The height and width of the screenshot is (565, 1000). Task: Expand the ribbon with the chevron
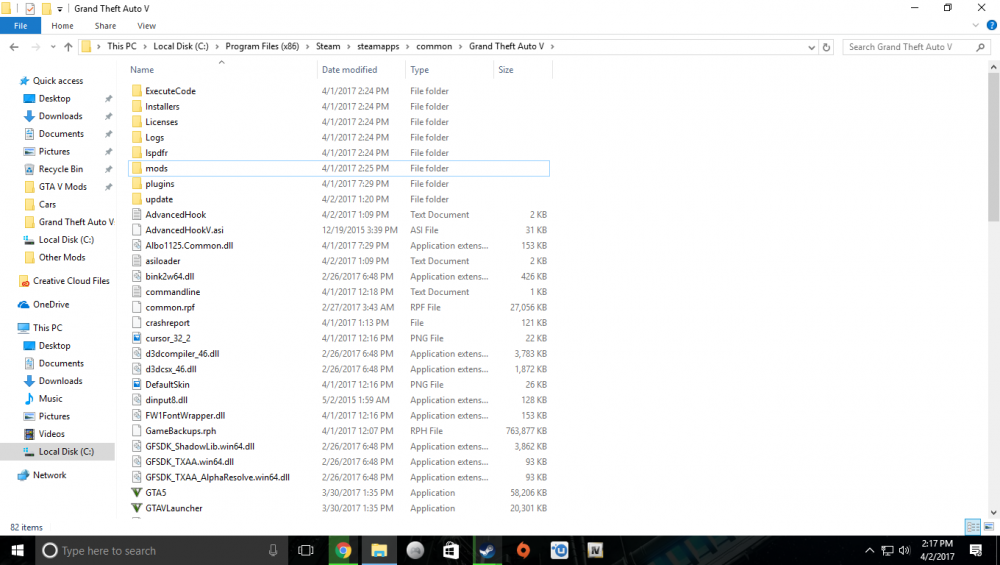[975, 26]
